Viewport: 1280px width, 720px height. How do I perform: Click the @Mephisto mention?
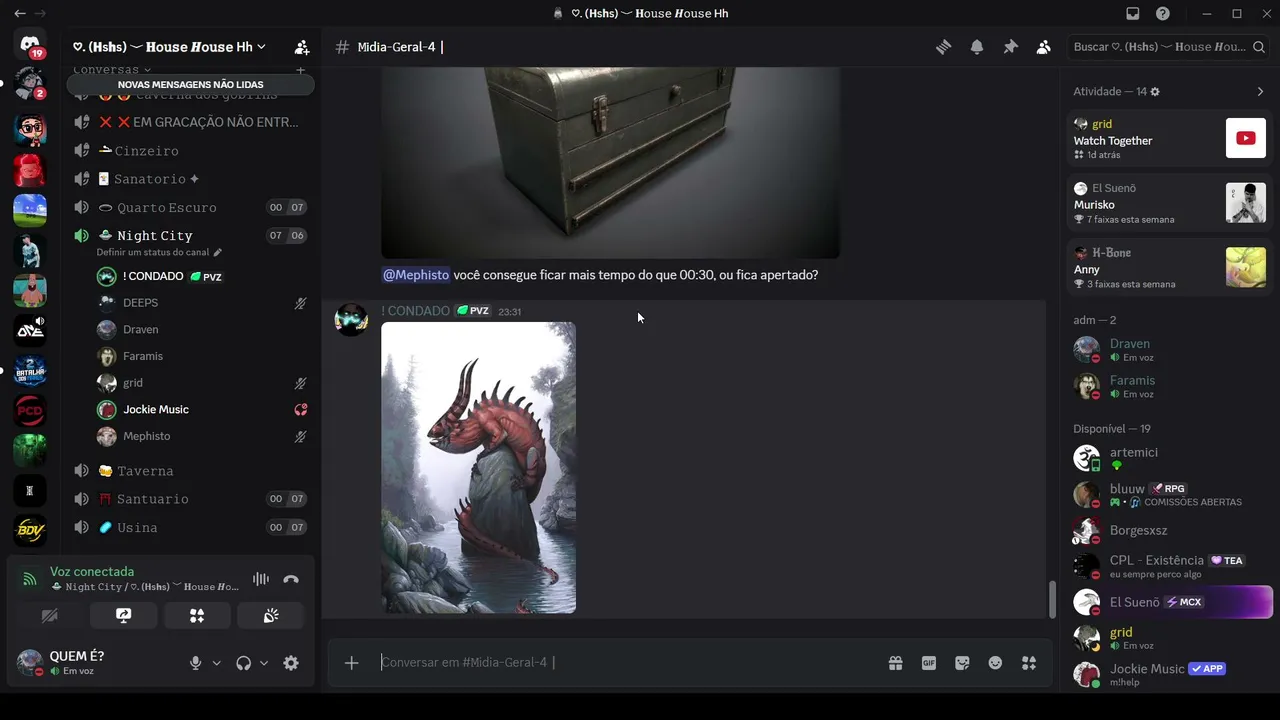(416, 275)
